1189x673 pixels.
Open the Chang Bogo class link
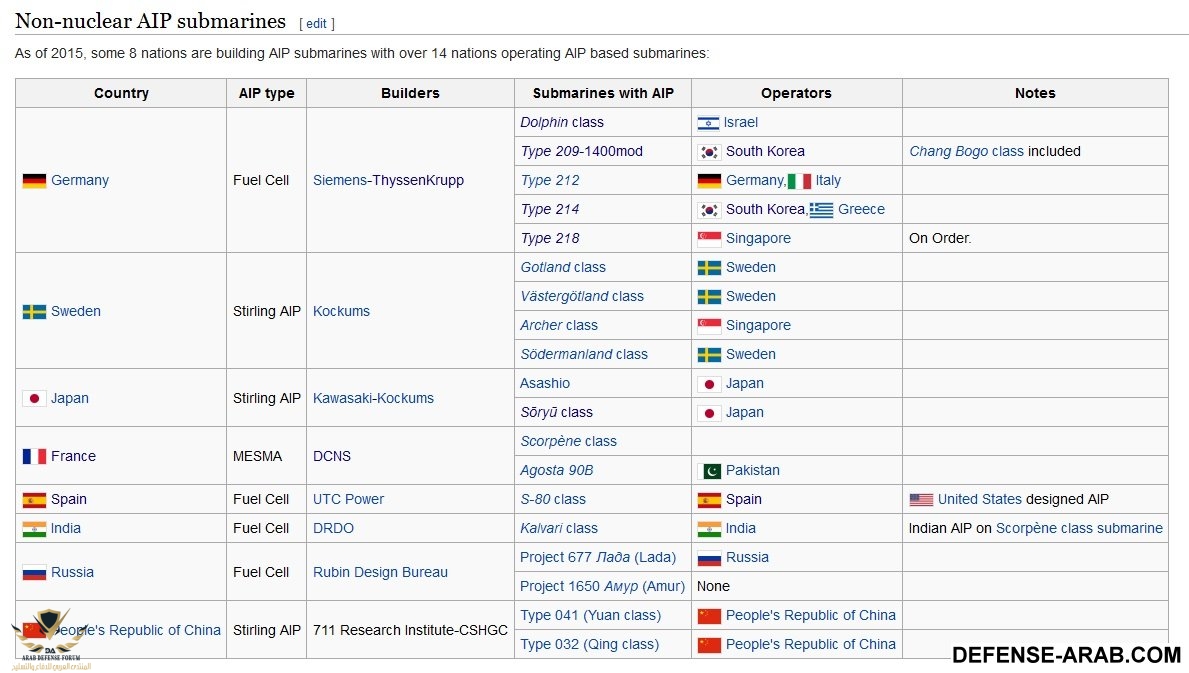(966, 152)
